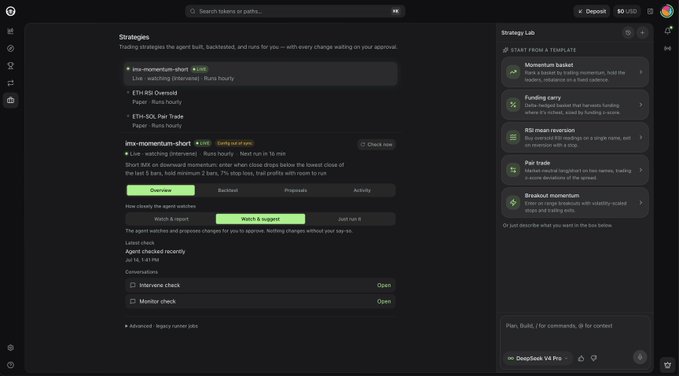Screen dimensions: 679x376
Task: Click the Deposit button
Action: coord(592,11)
